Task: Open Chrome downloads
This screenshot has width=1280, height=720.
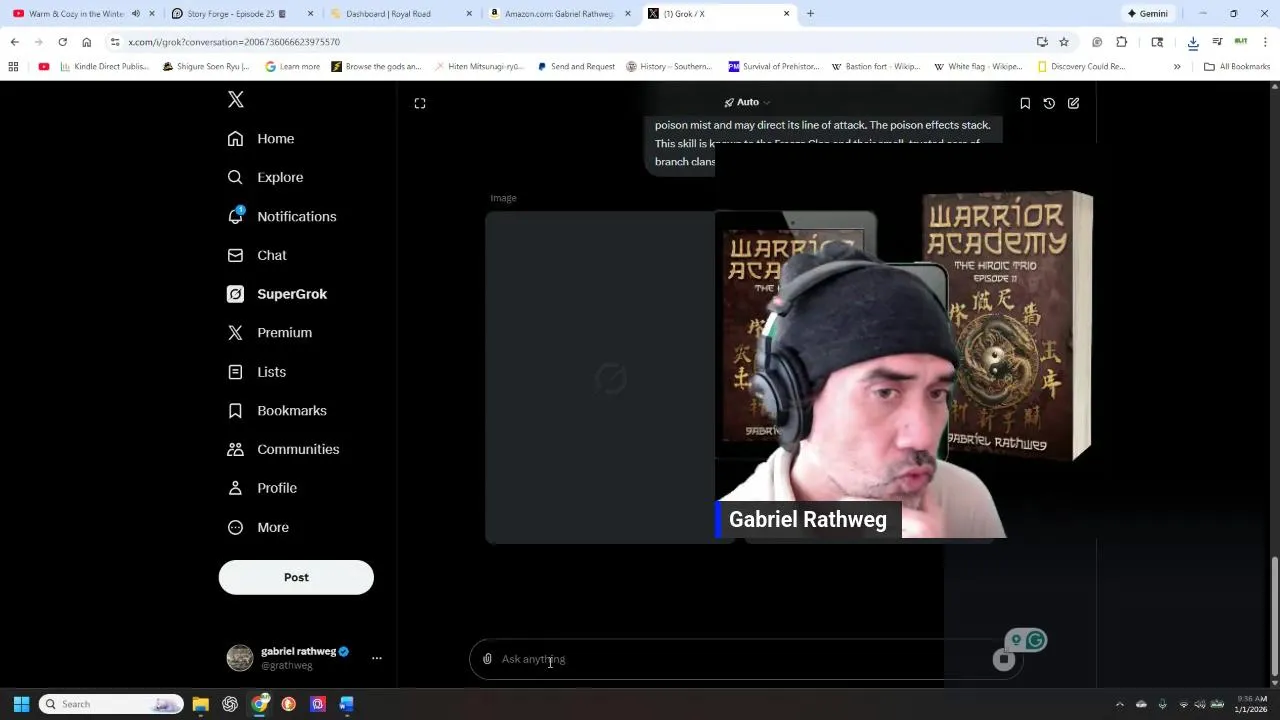Action: tap(1193, 42)
